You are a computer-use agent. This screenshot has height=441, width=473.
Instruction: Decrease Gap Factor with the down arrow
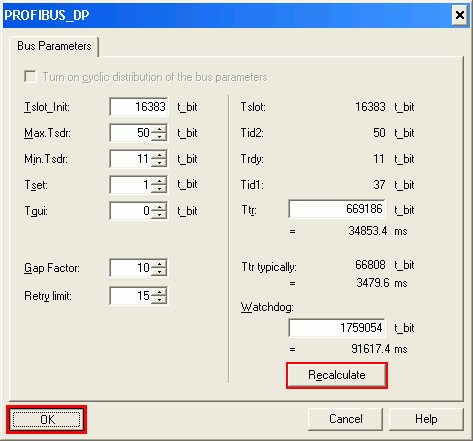point(159,272)
